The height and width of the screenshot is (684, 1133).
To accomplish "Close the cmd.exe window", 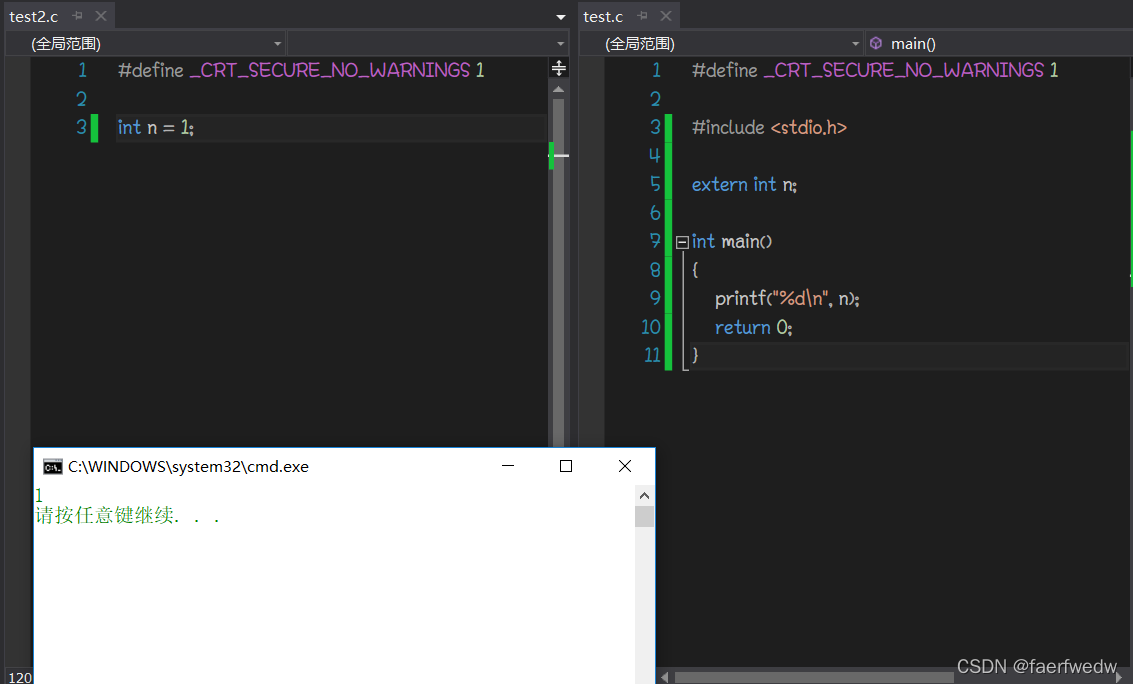I will click(x=625, y=466).
